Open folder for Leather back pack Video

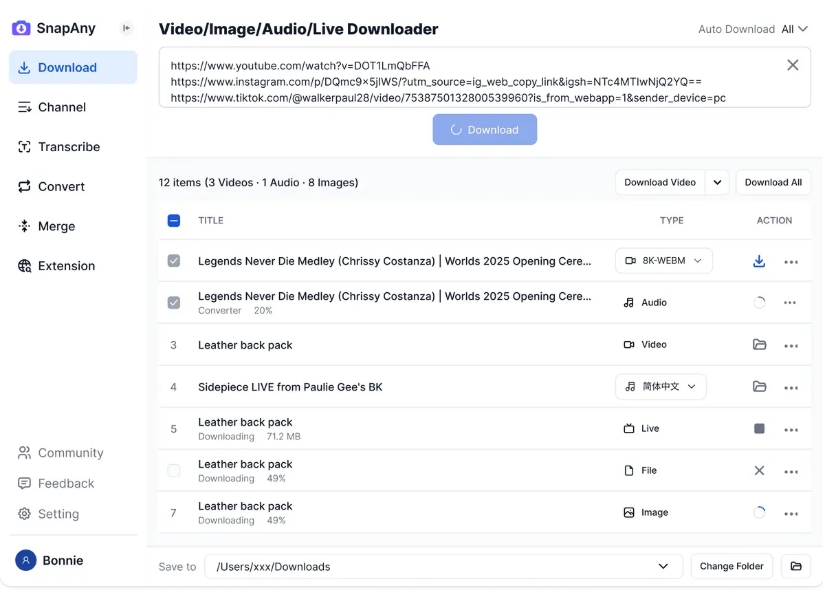[759, 345]
